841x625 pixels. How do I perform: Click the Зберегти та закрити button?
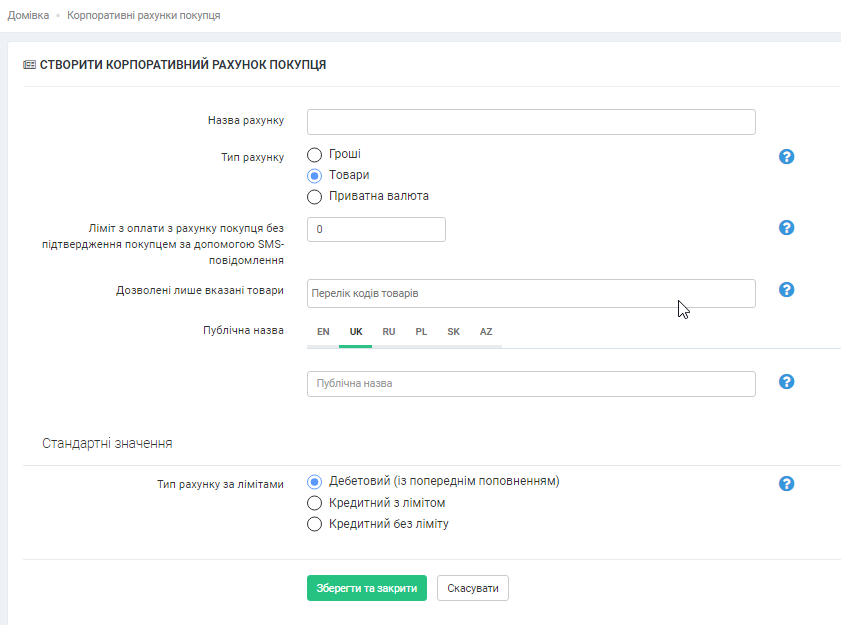click(x=367, y=588)
